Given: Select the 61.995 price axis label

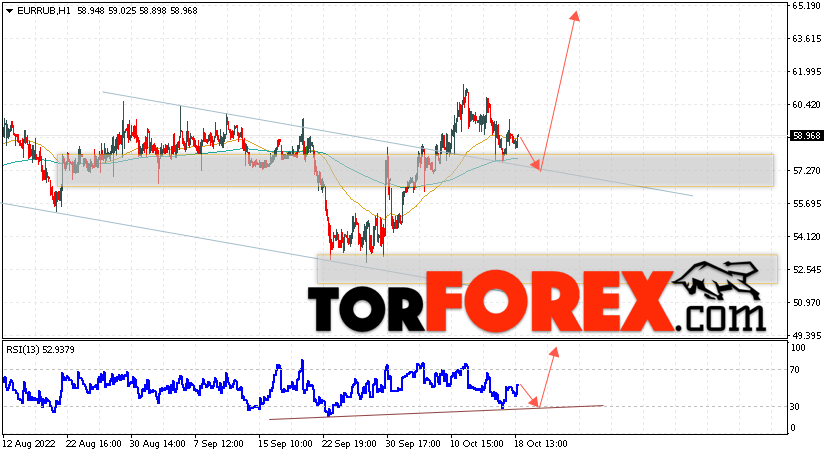Looking at the screenshot, I should point(806,72).
